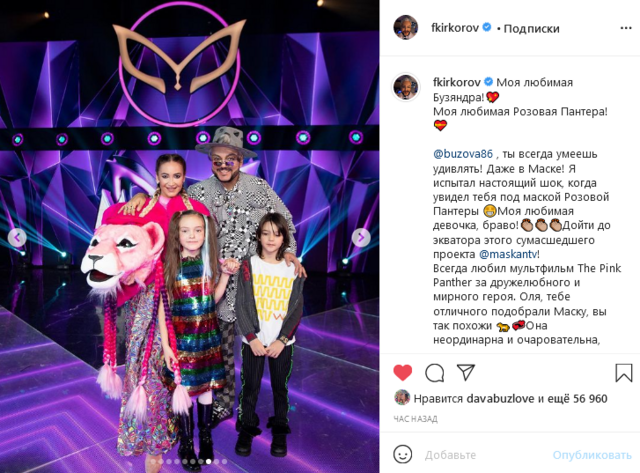Open fkirkorov profile from header username
Image resolution: width=640 pixels, height=473 pixels.
point(455,28)
